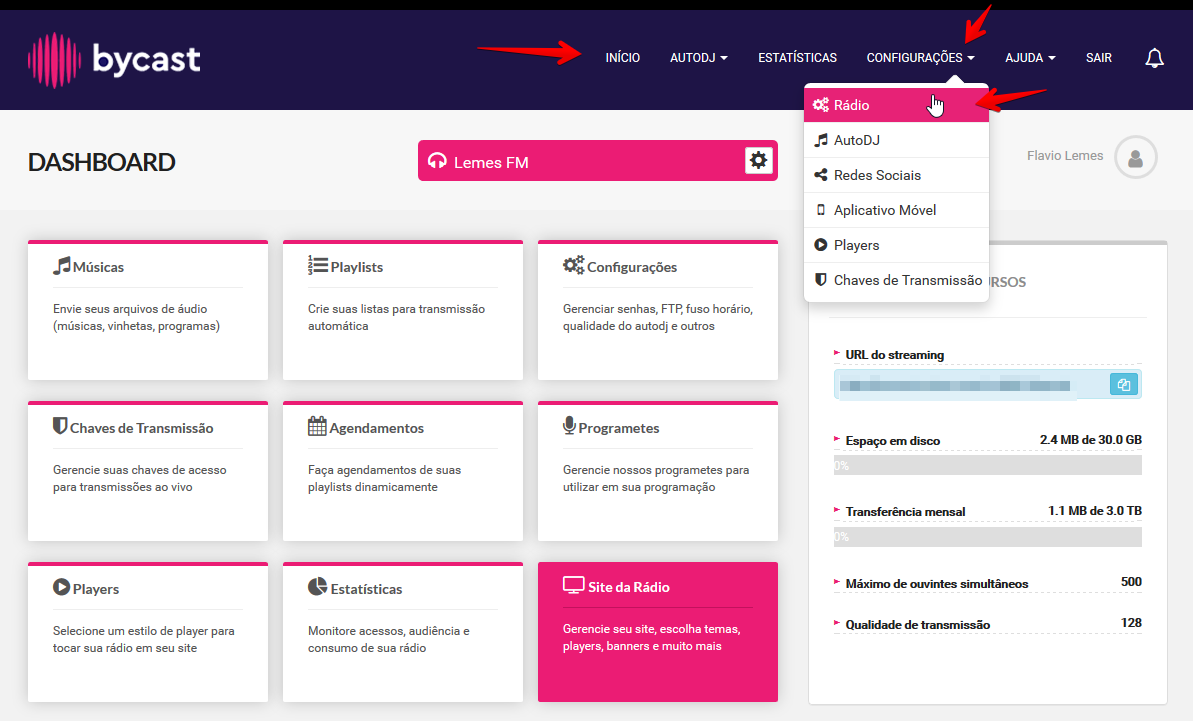
Task: Click 'Qualidade de transmissão' label
Action: pos(918,625)
